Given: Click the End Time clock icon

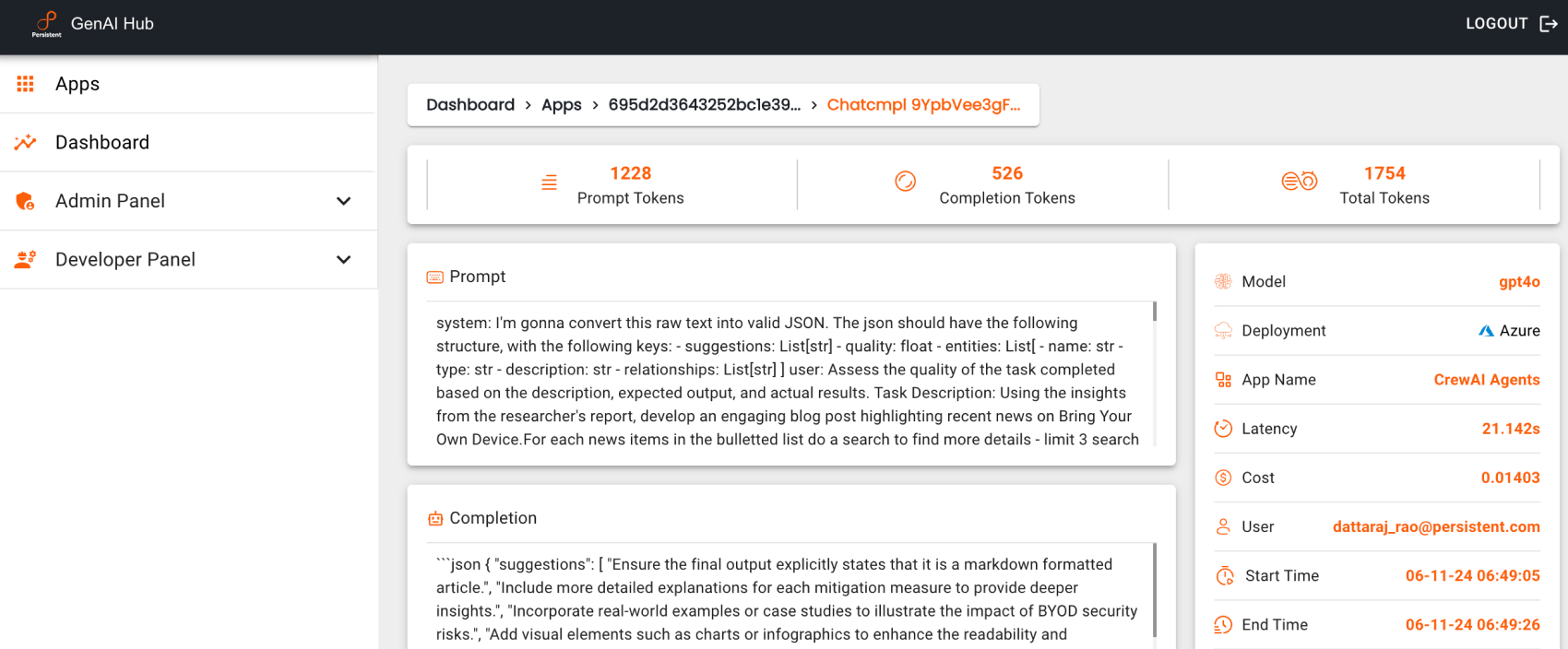Looking at the screenshot, I should (x=1223, y=625).
